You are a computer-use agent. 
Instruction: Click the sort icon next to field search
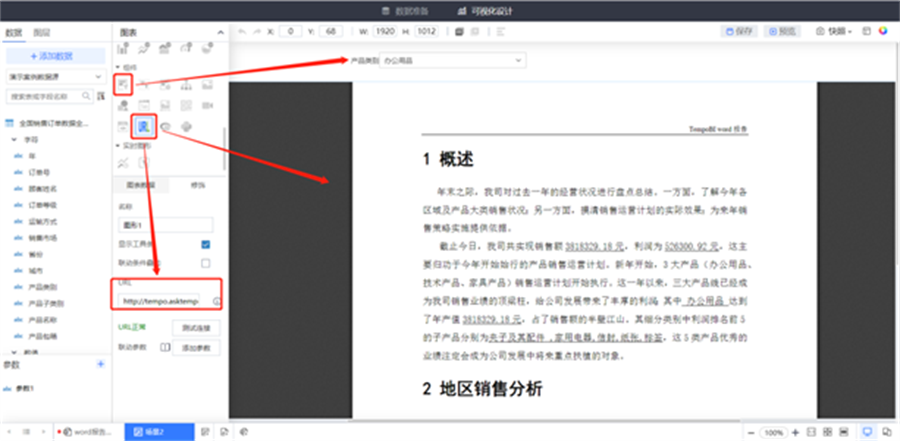coord(102,95)
